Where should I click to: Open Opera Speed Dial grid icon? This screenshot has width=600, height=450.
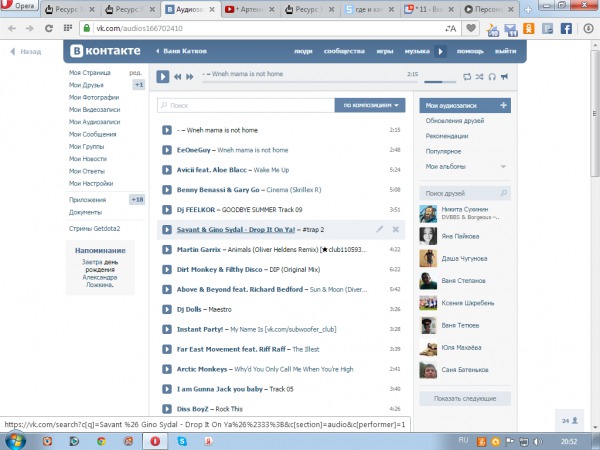click(x=68, y=28)
